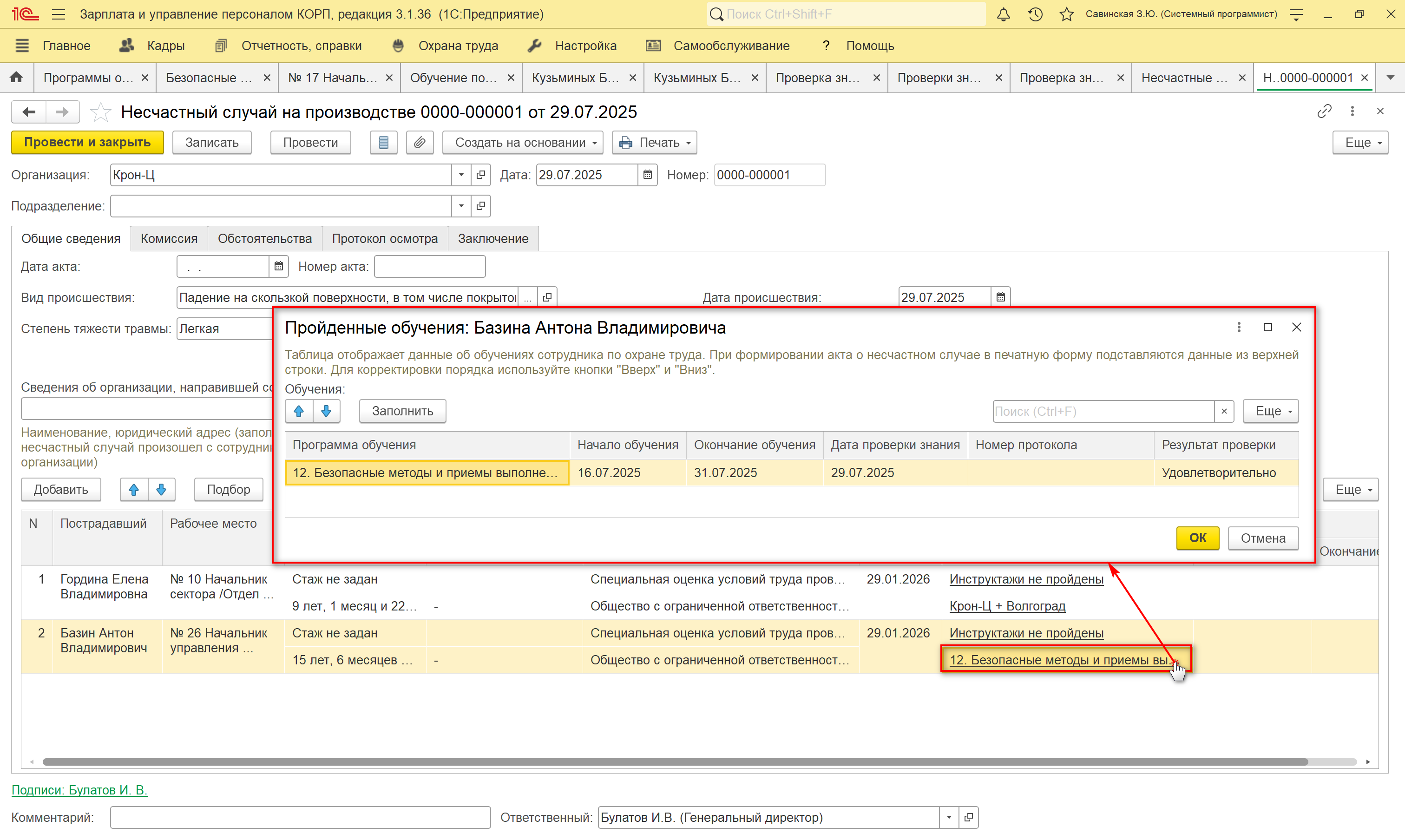Expand the Ответственный dropdown arrow
The image size is (1405, 840).
pyautogui.click(x=949, y=817)
